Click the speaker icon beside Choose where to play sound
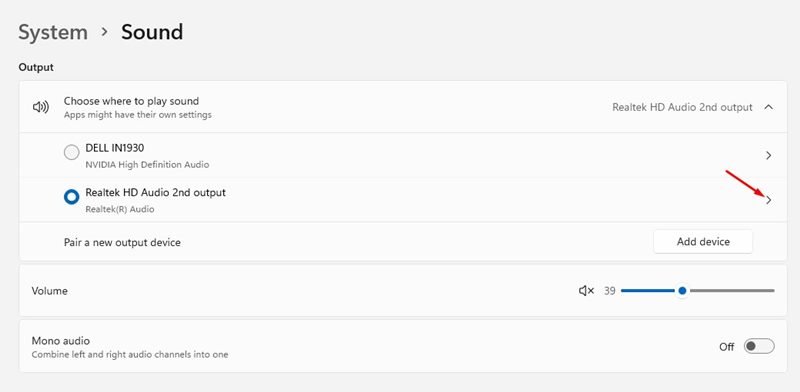 (x=40, y=107)
